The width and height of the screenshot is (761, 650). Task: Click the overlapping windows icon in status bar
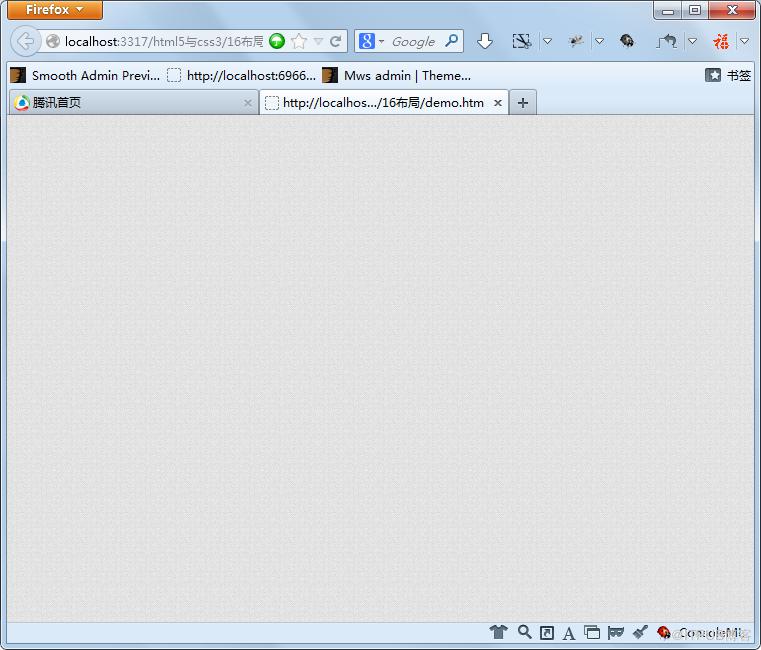click(592, 633)
